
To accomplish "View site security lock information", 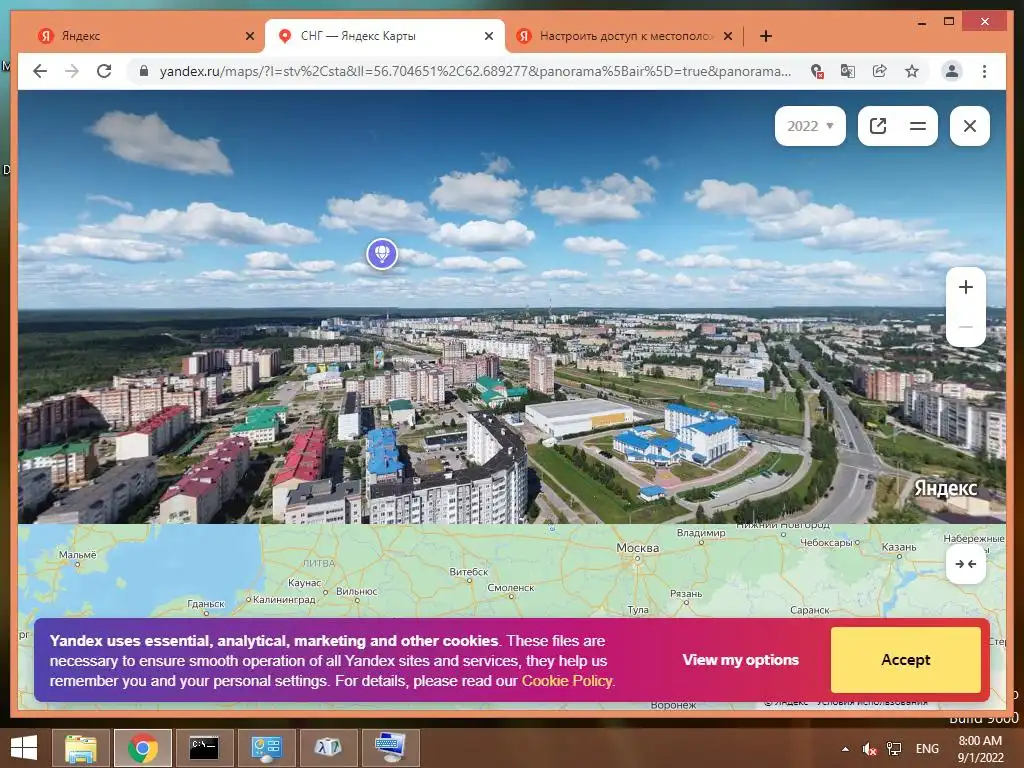I will 144,71.
